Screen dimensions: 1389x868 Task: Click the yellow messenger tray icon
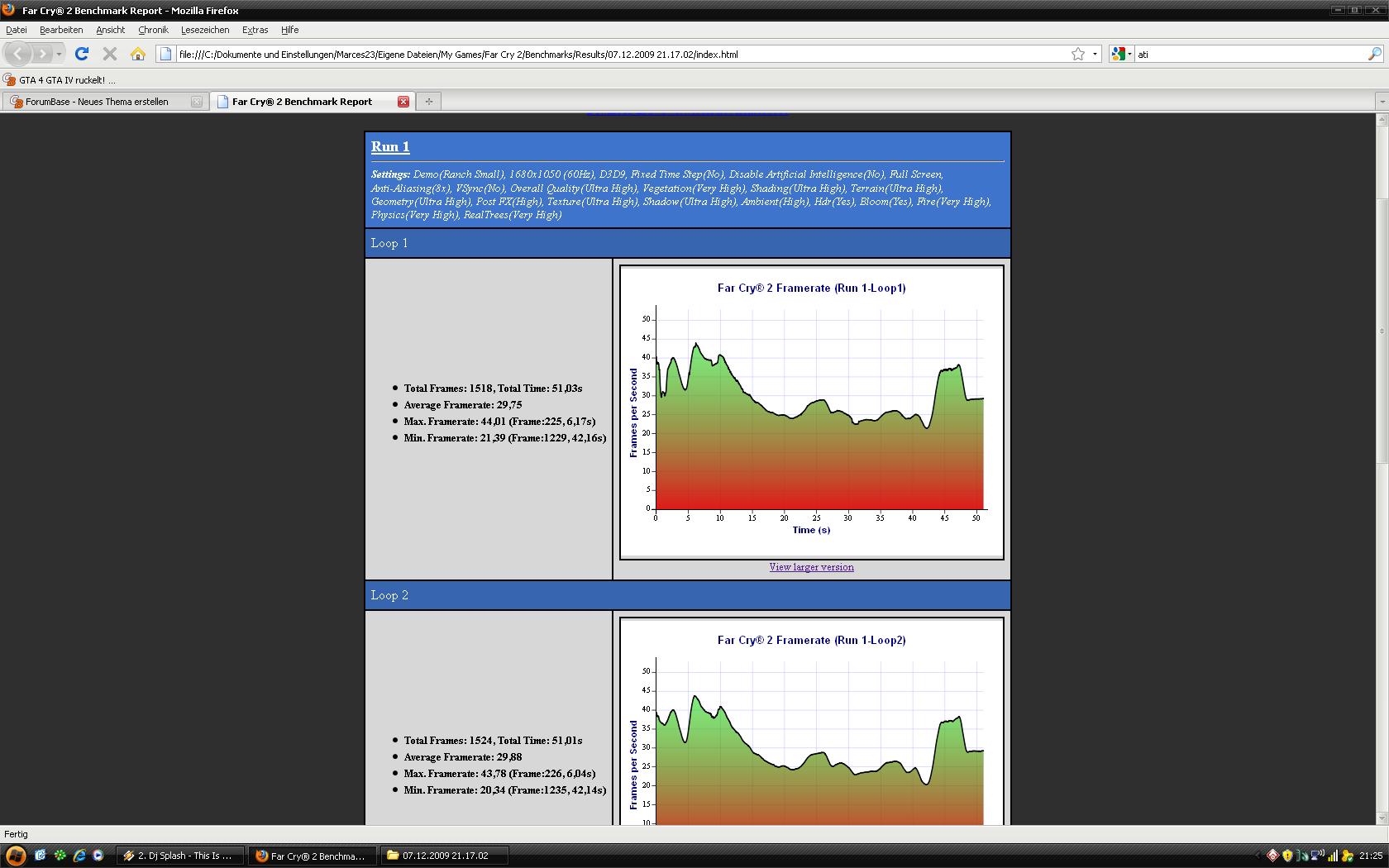(1348, 856)
